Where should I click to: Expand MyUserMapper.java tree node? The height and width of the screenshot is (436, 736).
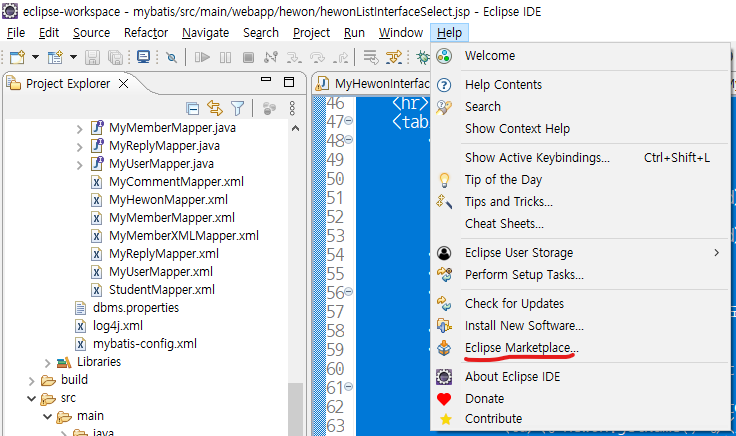(x=79, y=165)
